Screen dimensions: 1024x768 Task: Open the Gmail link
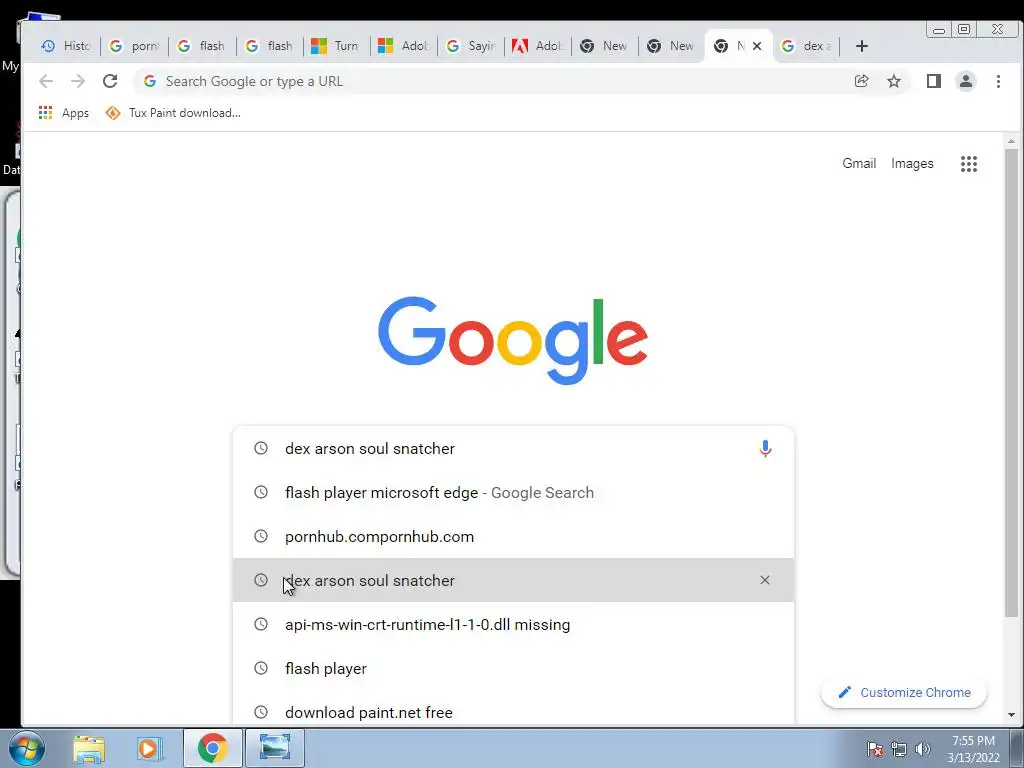pyautogui.click(x=859, y=163)
